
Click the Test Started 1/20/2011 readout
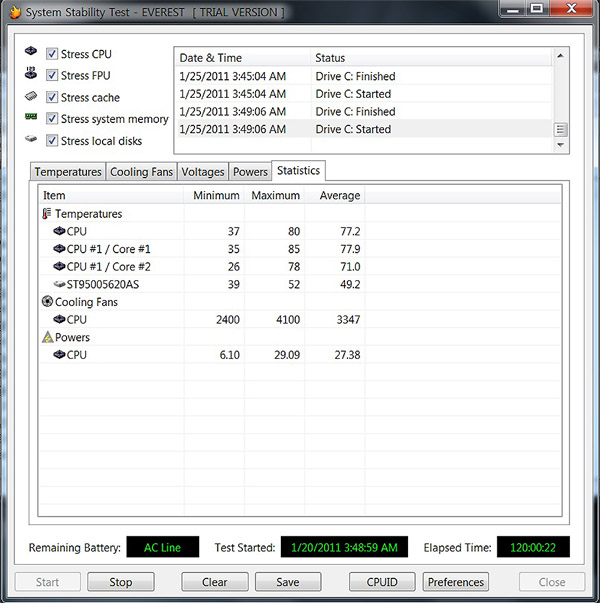click(344, 547)
